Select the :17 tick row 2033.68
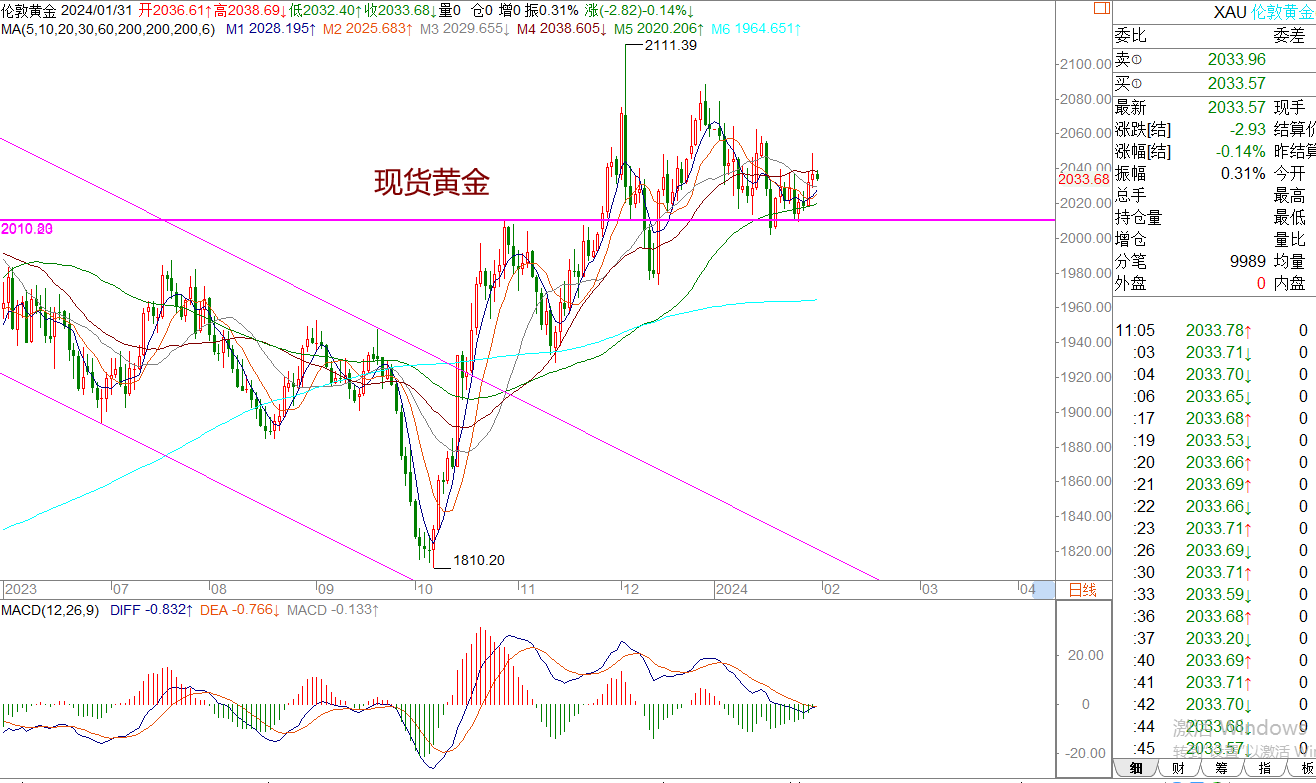 1214,418
